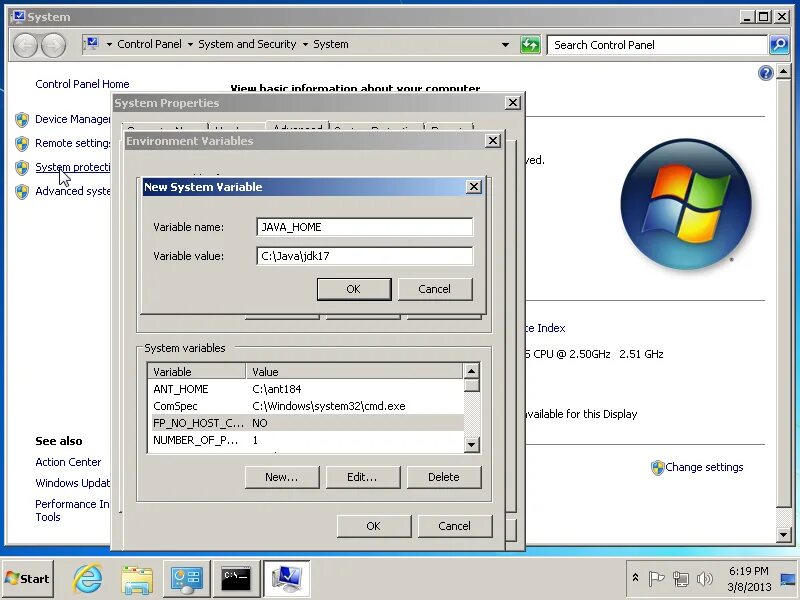Open the Control Panel taskbar icon
800x600 pixels.
pyautogui.click(x=186, y=579)
